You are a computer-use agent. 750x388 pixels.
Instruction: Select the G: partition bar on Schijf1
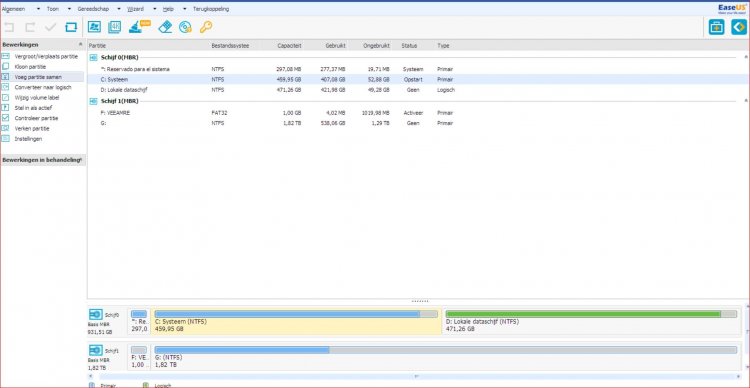pos(445,358)
